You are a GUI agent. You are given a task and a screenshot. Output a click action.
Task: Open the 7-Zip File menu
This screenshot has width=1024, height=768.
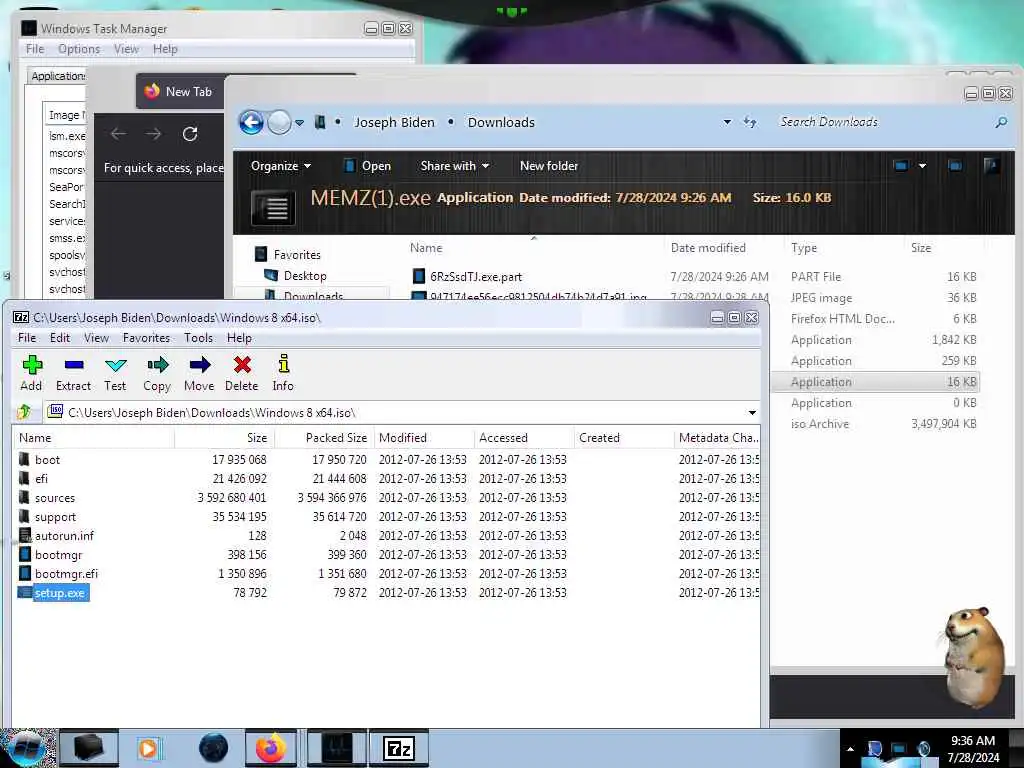pyautogui.click(x=27, y=338)
